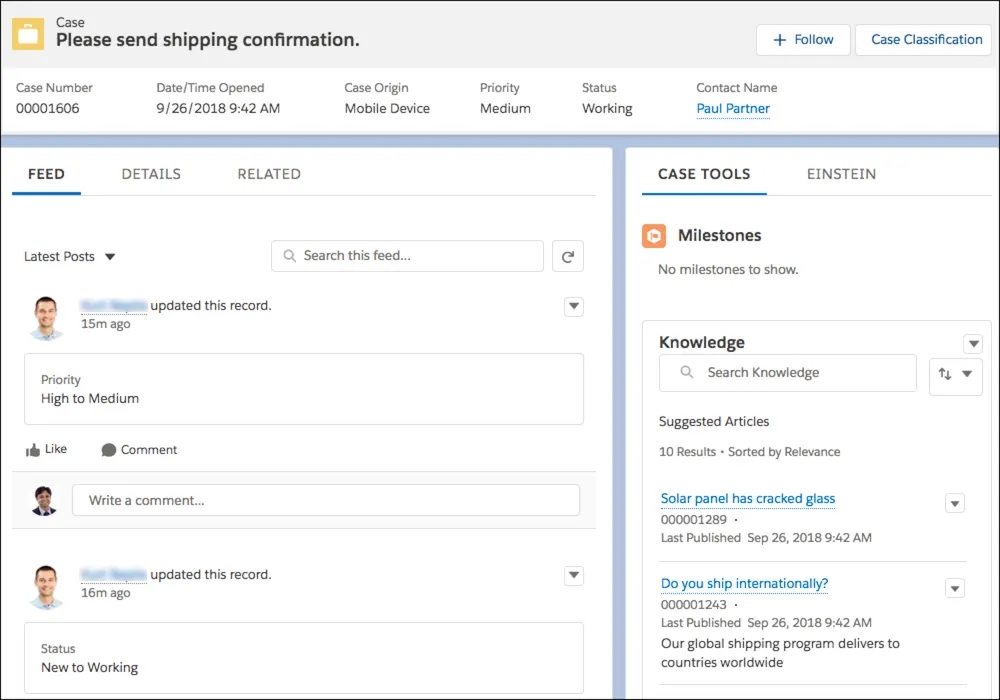Click Case Origin value Mobile Device
This screenshot has height=700, width=1000.
387,108
